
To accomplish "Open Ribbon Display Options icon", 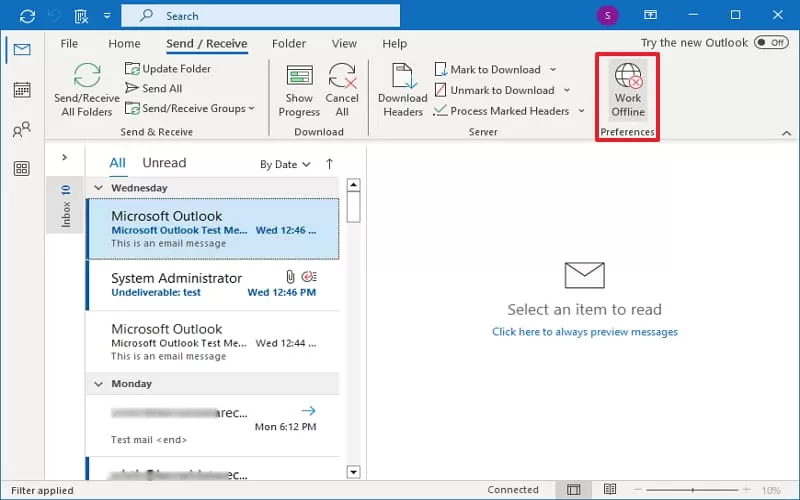I will point(651,15).
